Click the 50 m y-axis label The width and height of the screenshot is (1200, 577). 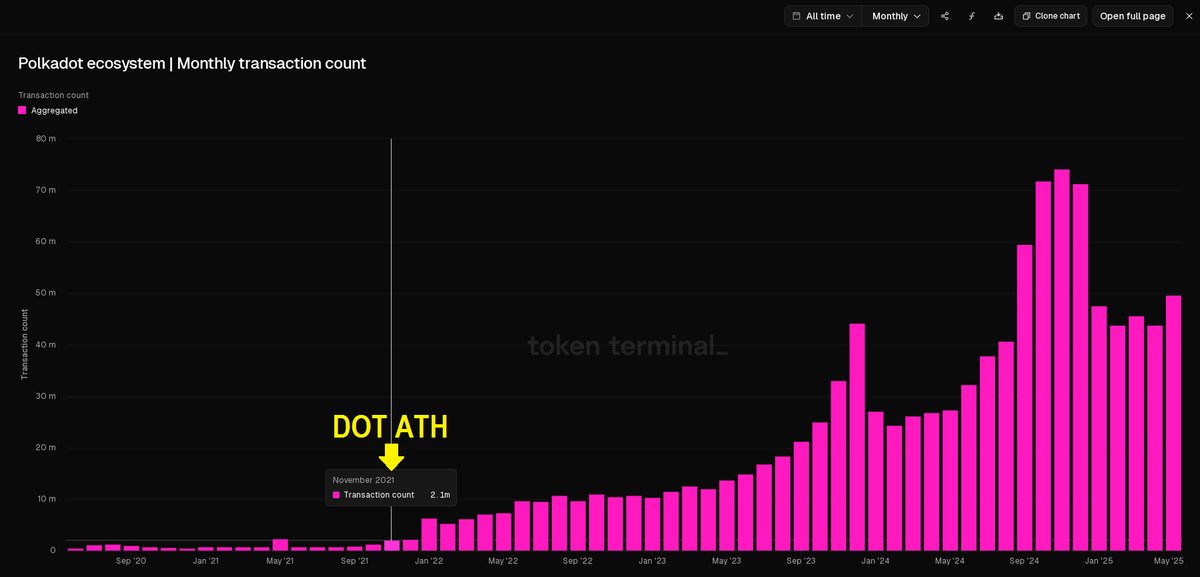pos(46,293)
